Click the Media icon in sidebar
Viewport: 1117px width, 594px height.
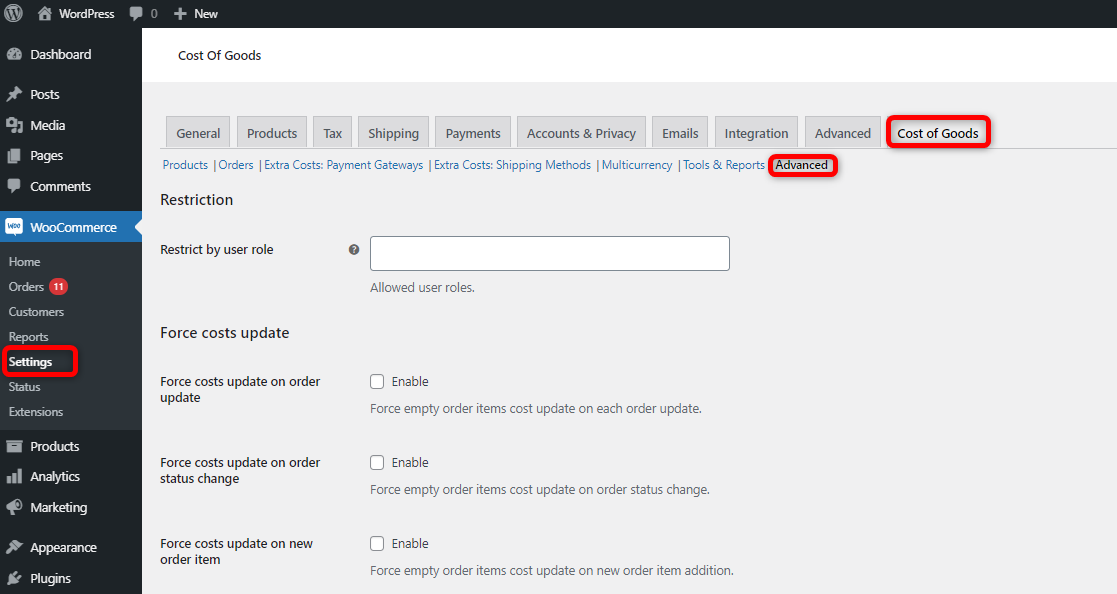click(x=14, y=125)
